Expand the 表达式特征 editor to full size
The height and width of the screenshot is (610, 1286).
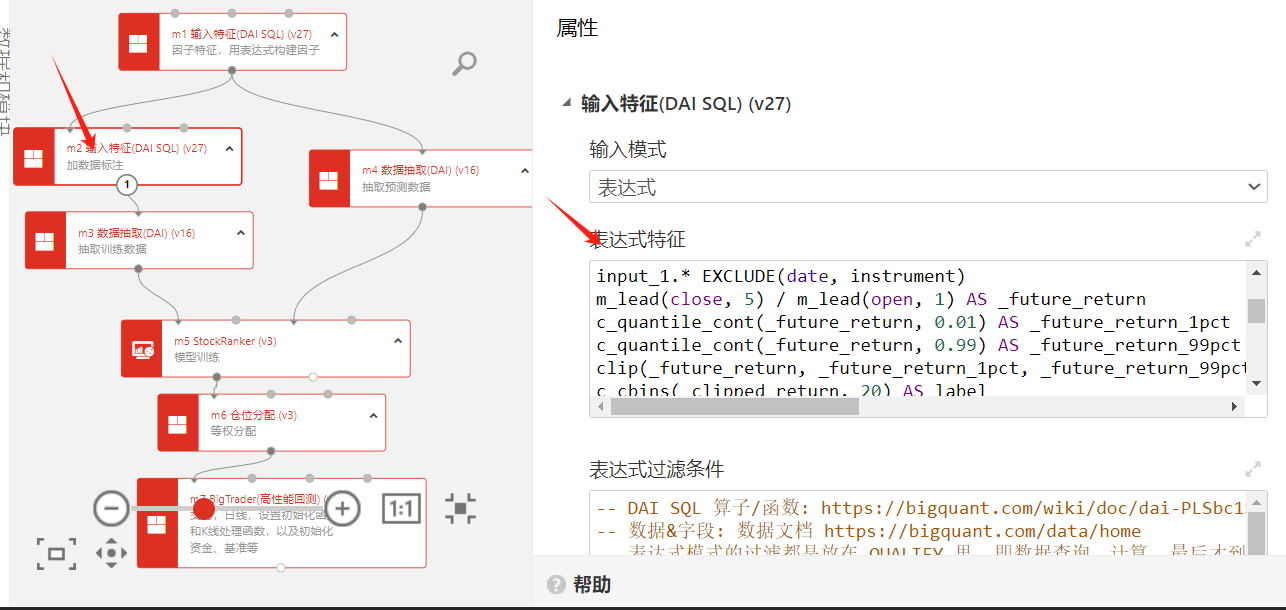pos(1252,240)
